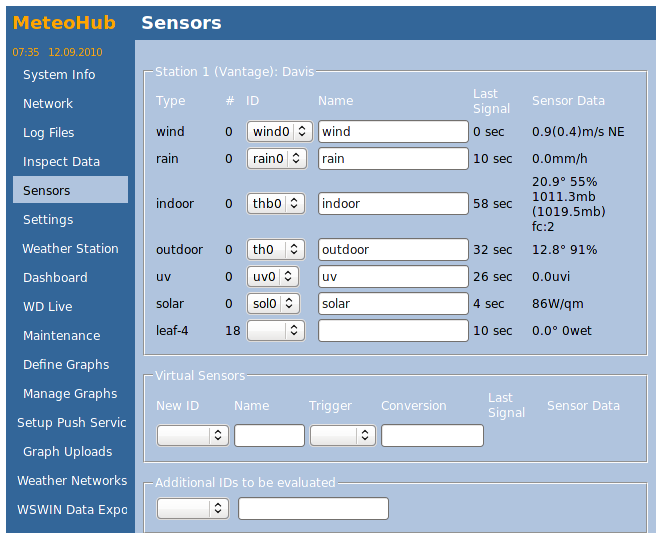Click the wind sensor name field
This screenshot has height=533, width=663.
tap(393, 132)
